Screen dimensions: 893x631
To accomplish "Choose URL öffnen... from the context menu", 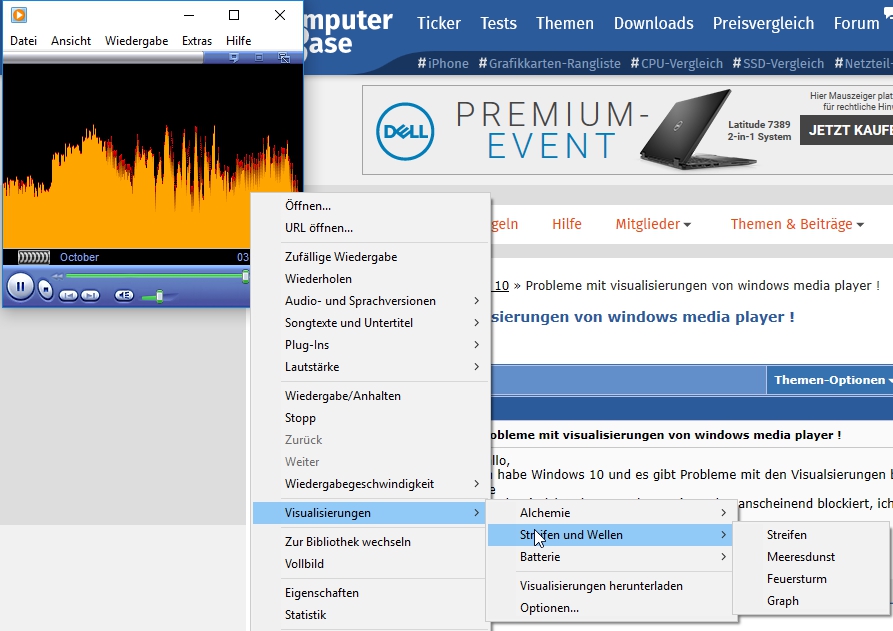I will 371,228.
